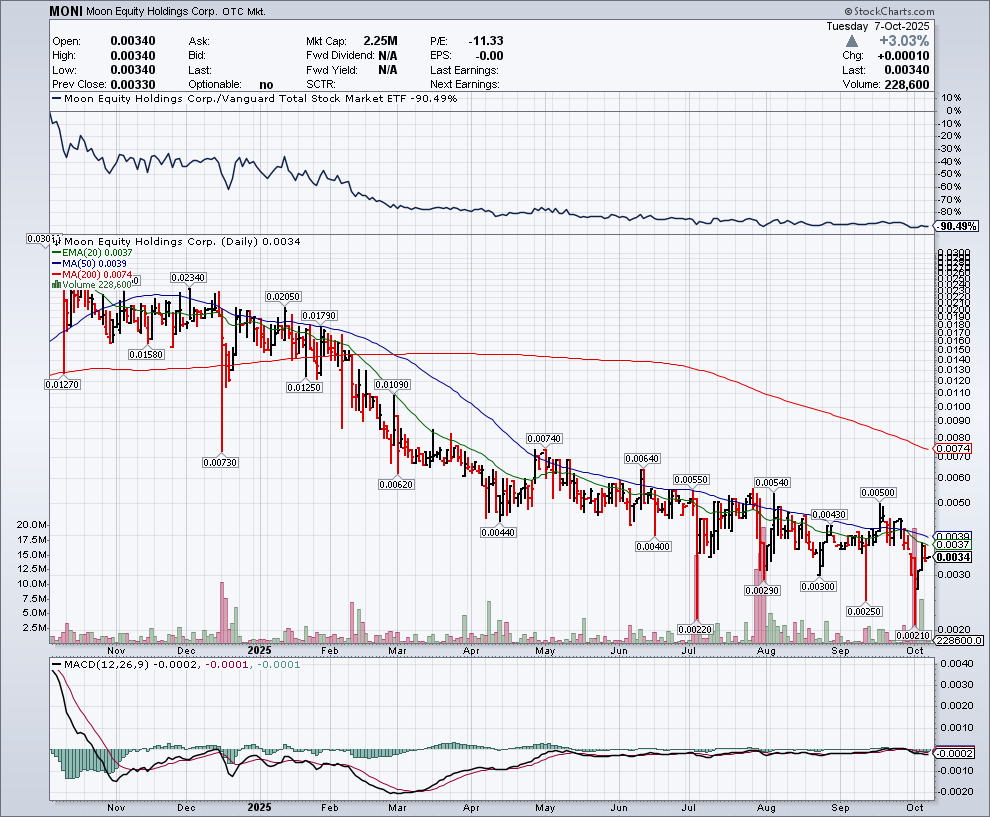Click the blue MA(50) legend line marker
Screen dimensions: 990x817
click(56, 263)
